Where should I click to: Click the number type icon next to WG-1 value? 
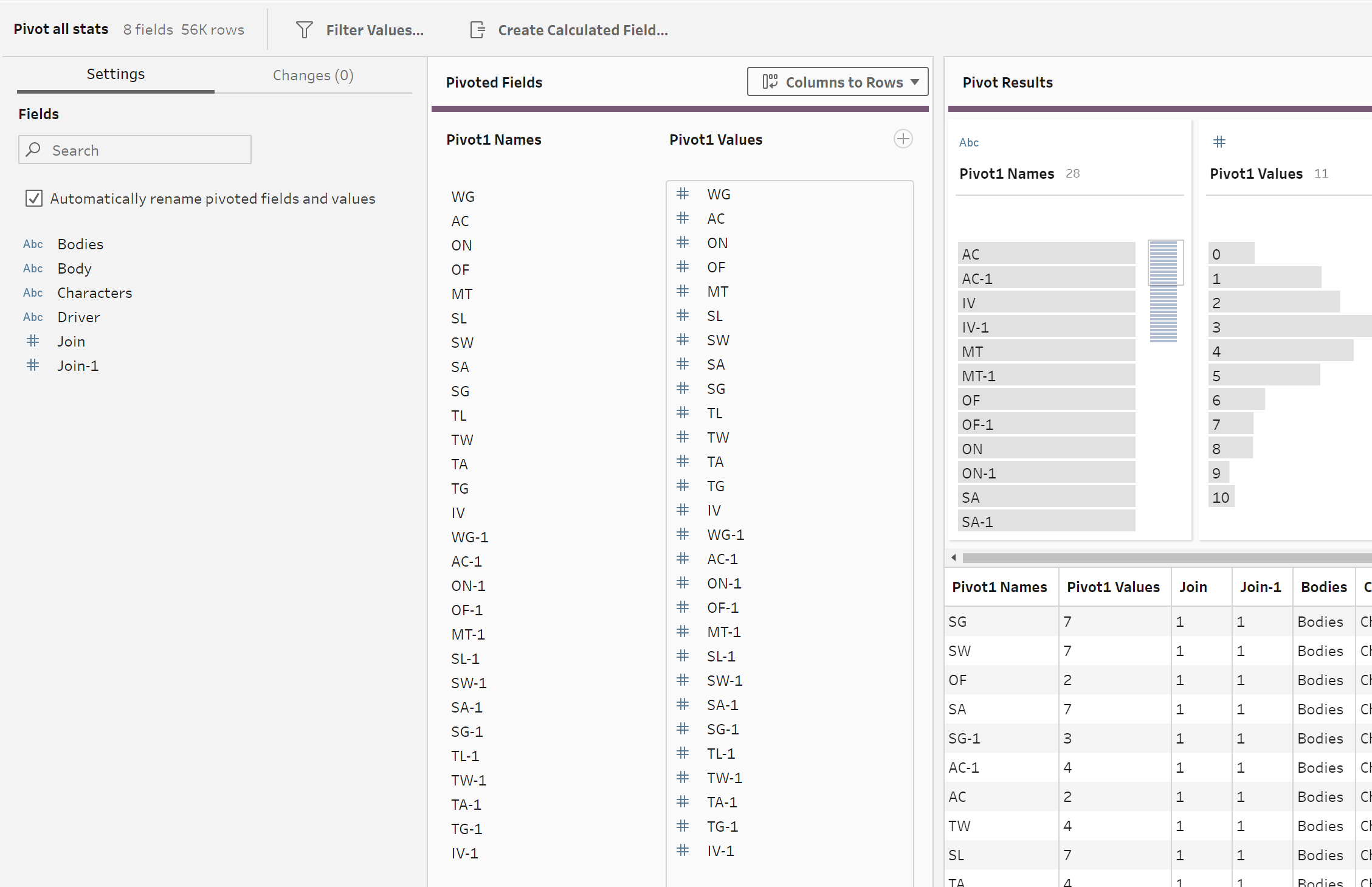(683, 534)
